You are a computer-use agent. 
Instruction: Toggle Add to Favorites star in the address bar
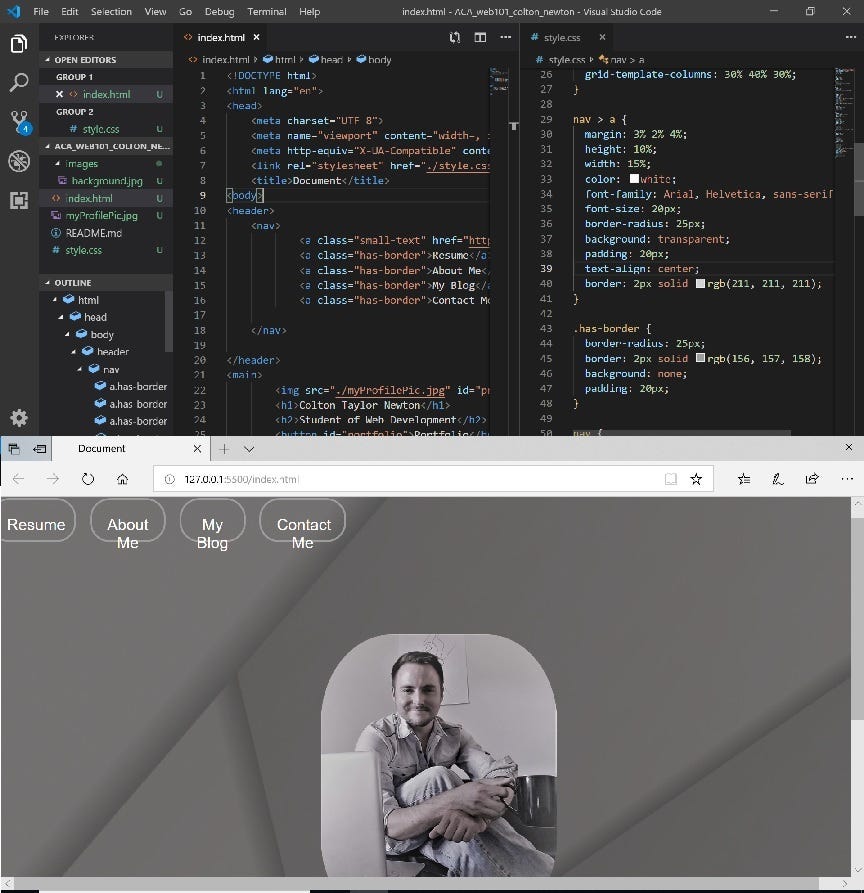click(696, 479)
